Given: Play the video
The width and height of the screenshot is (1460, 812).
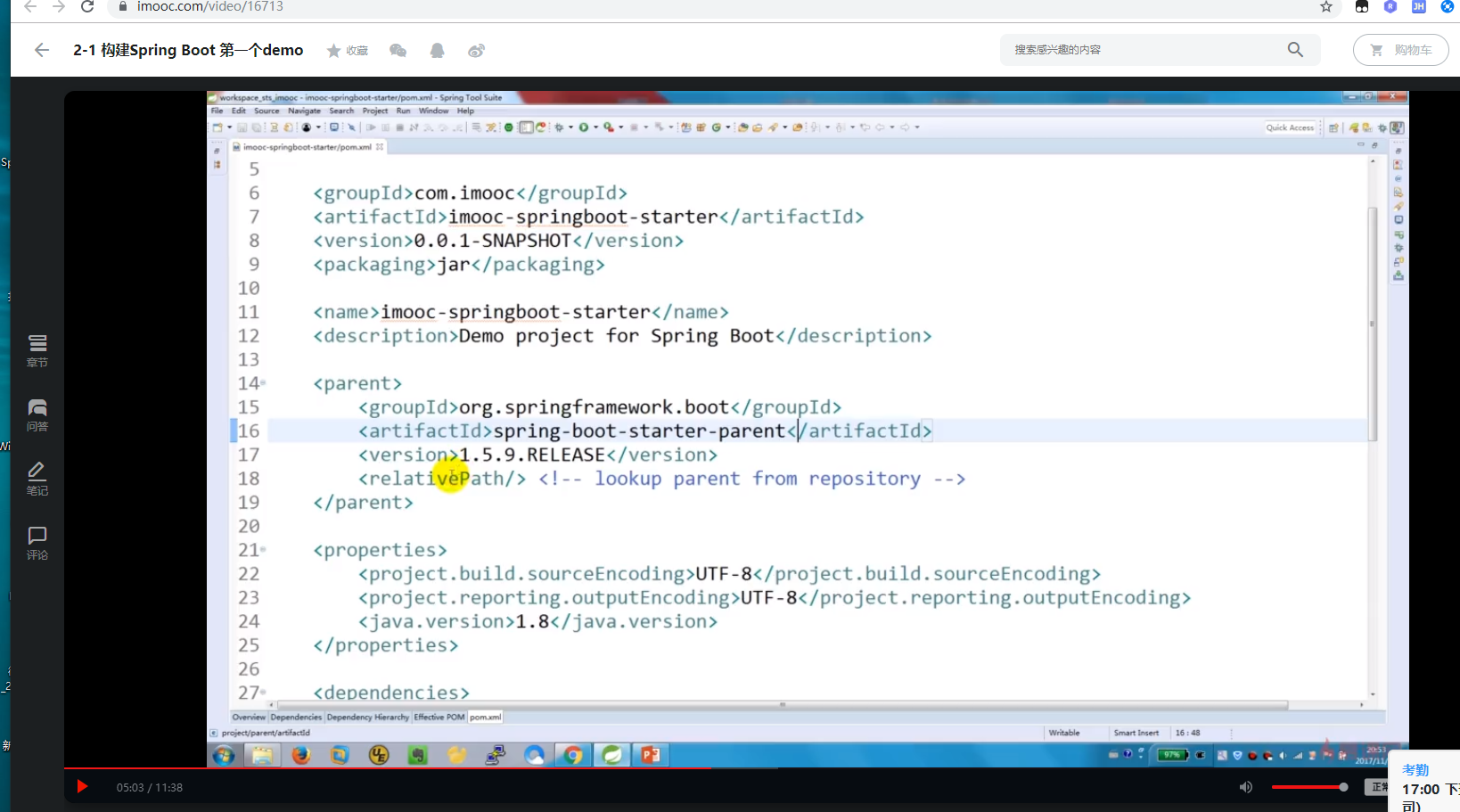Looking at the screenshot, I should point(82,787).
